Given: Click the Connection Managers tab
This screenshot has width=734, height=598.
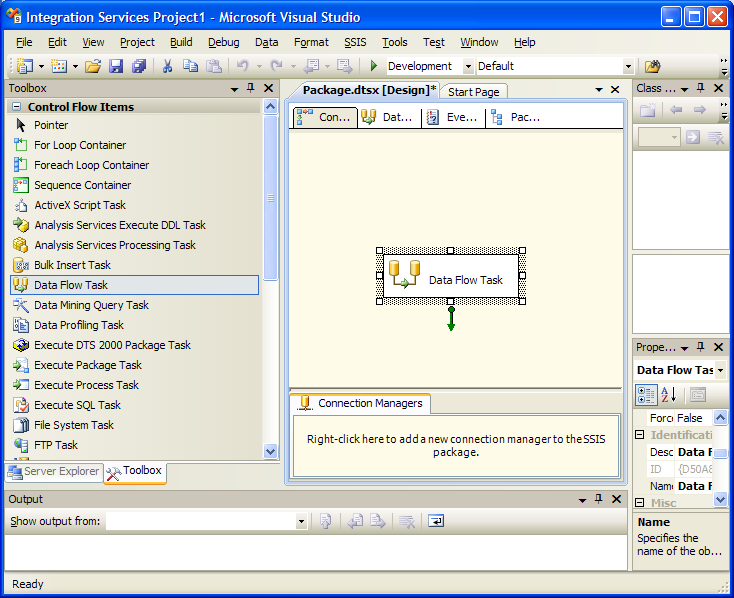Looking at the screenshot, I should pyautogui.click(x=361, y=403).
